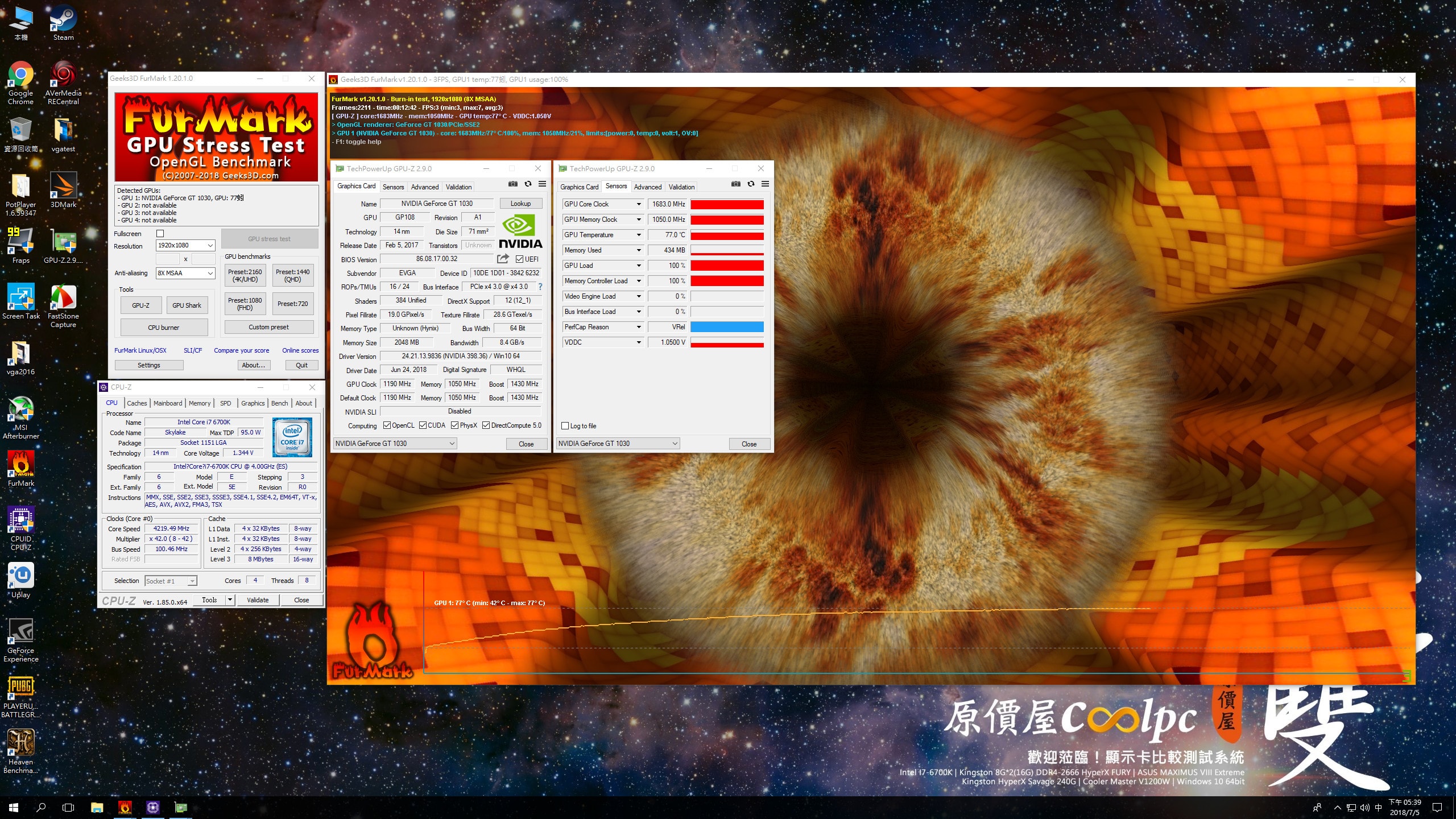This screenshot has width=1456, height=819.
Task: Open Google Chrome desktop shortcut
Action: (x=20, y=83)
